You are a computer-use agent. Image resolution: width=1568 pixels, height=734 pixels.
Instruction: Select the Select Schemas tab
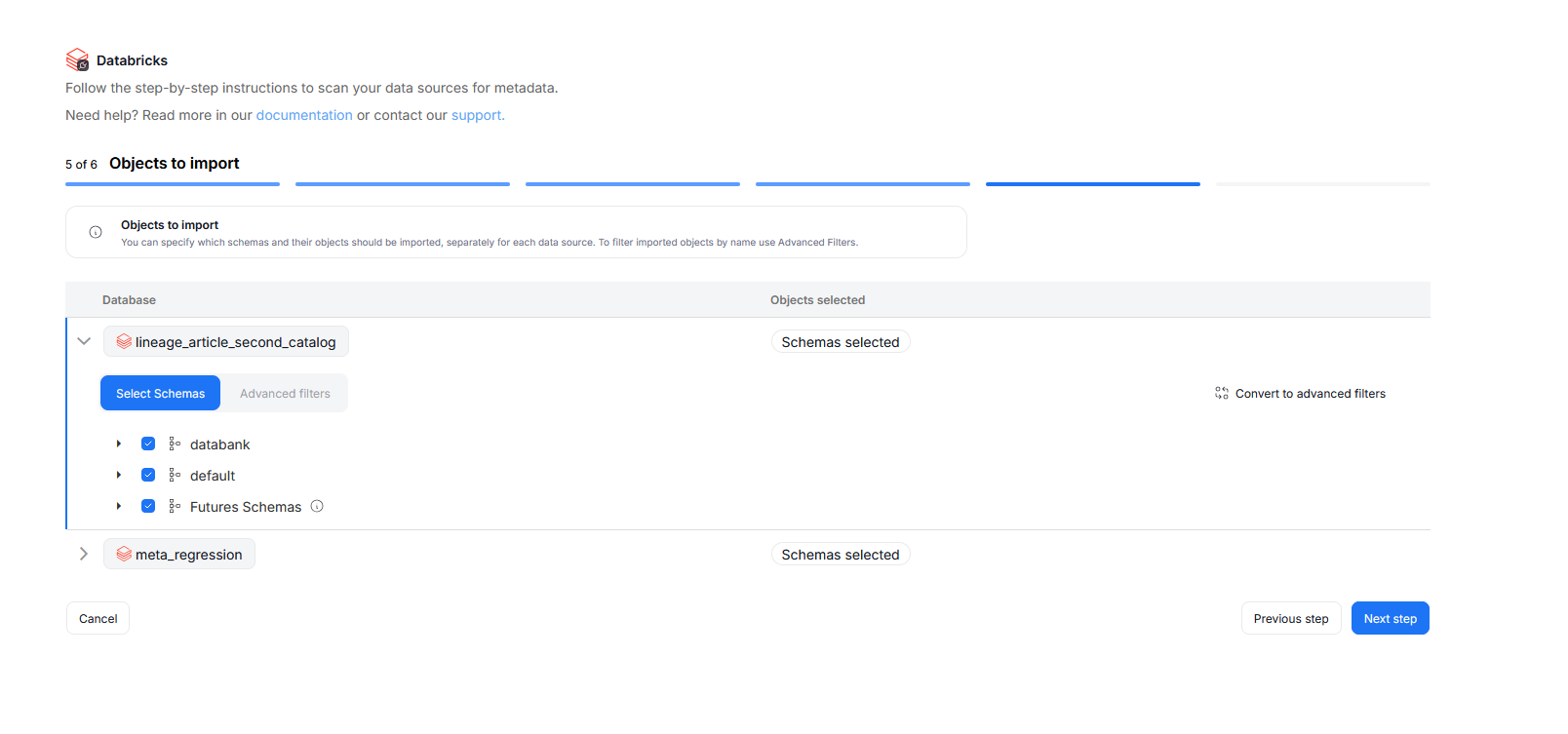tap(160, 393)
